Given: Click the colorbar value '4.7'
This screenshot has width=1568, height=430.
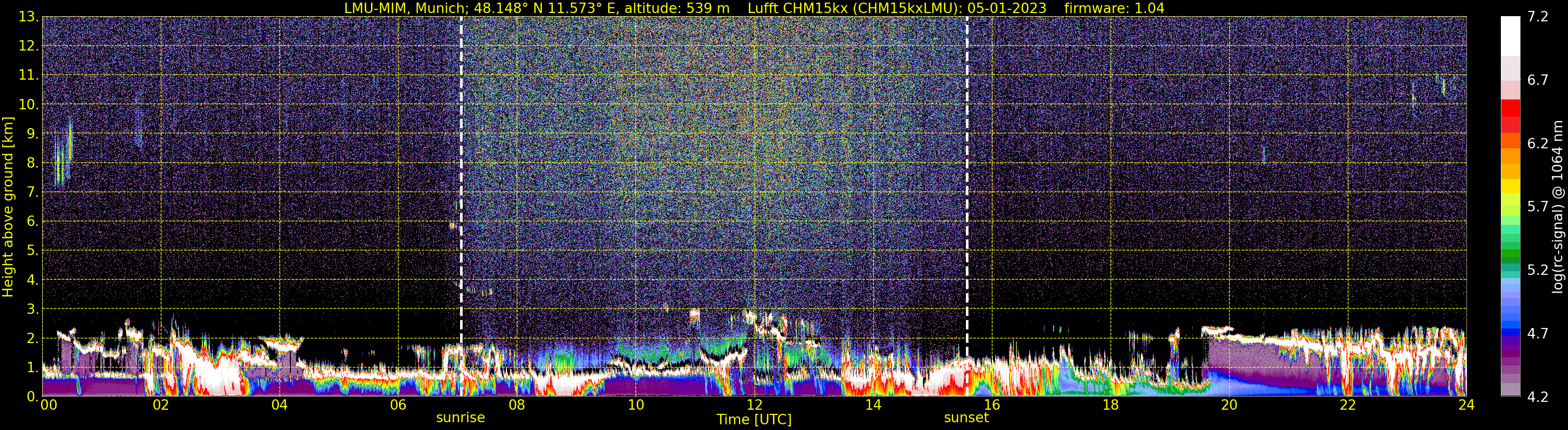Looking at the screenshot, I should [1538, 334].
